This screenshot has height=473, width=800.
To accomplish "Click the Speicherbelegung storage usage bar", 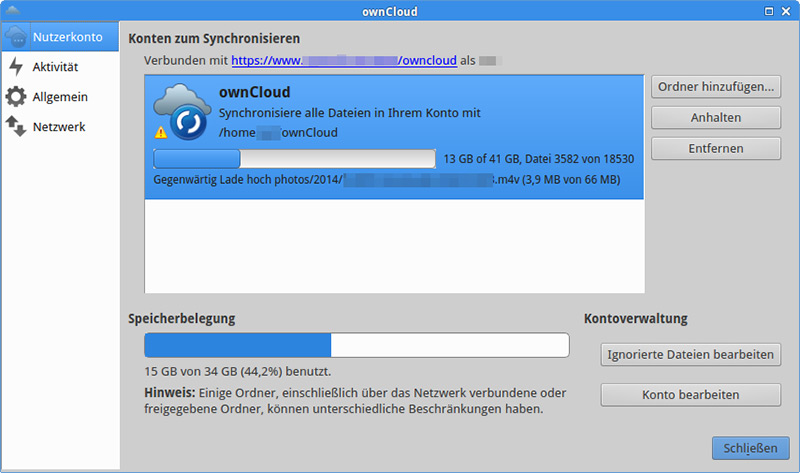I will pos(357,345).
